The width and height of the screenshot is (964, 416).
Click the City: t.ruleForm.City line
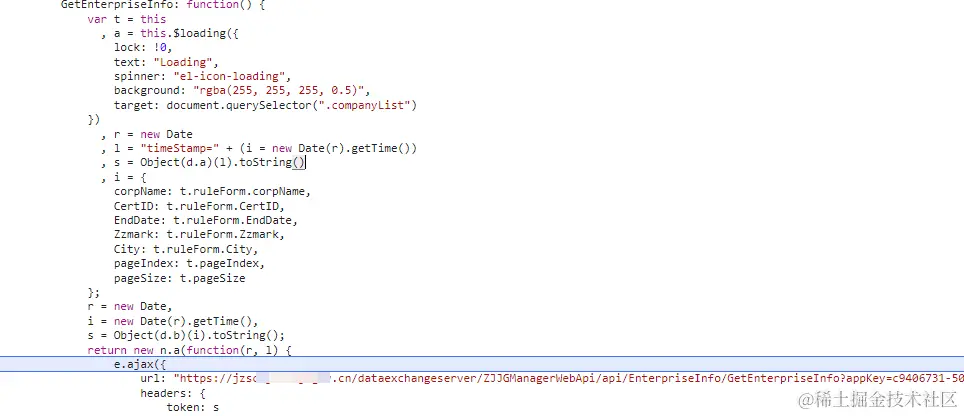pyautogui.click(x=186, y=249)
